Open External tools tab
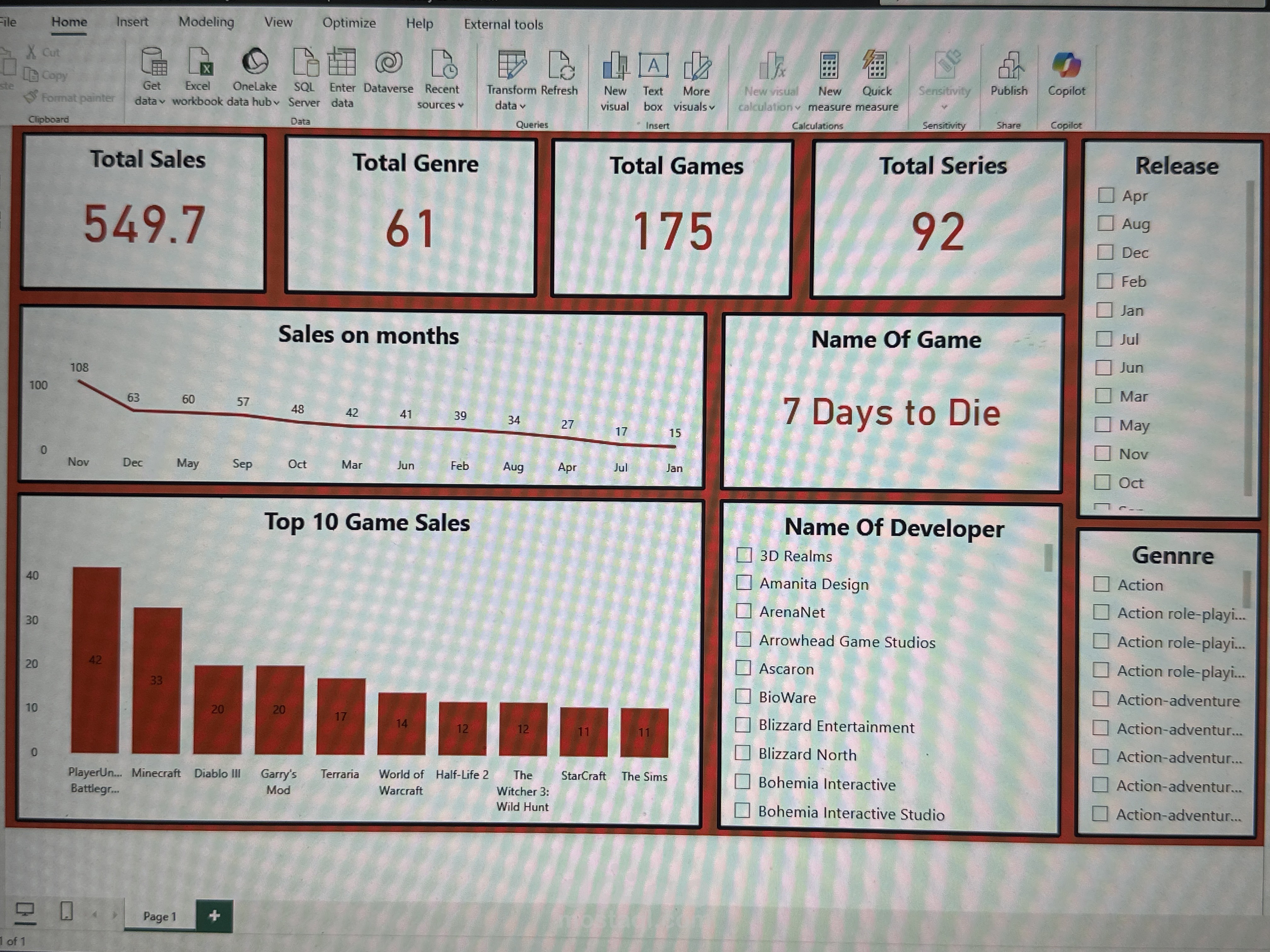Screen dimensions: 1270x952 tap(504, 24)
